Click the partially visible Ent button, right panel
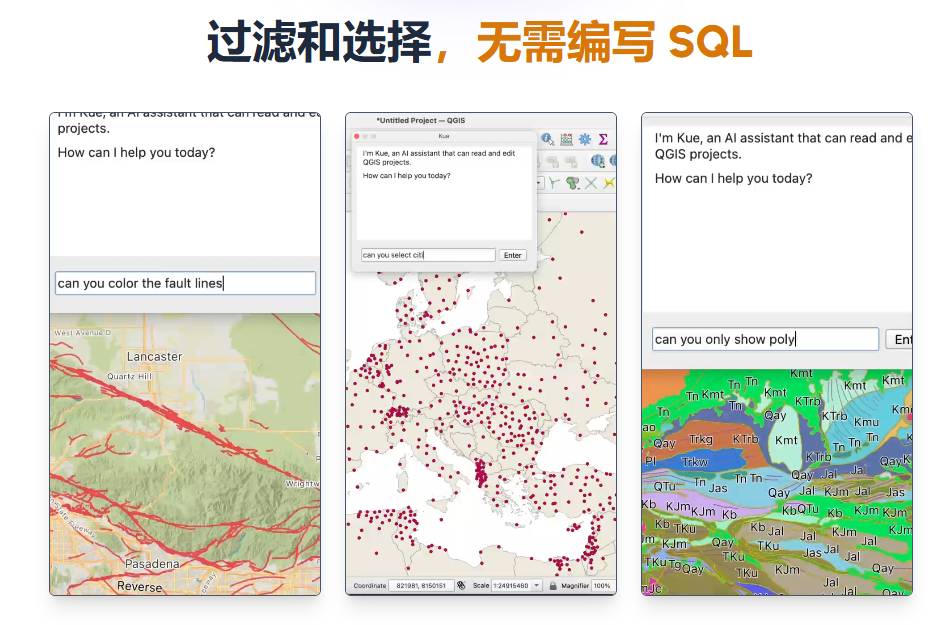The width and height of the screenshot is (946, 625). (x=899, y=339)
